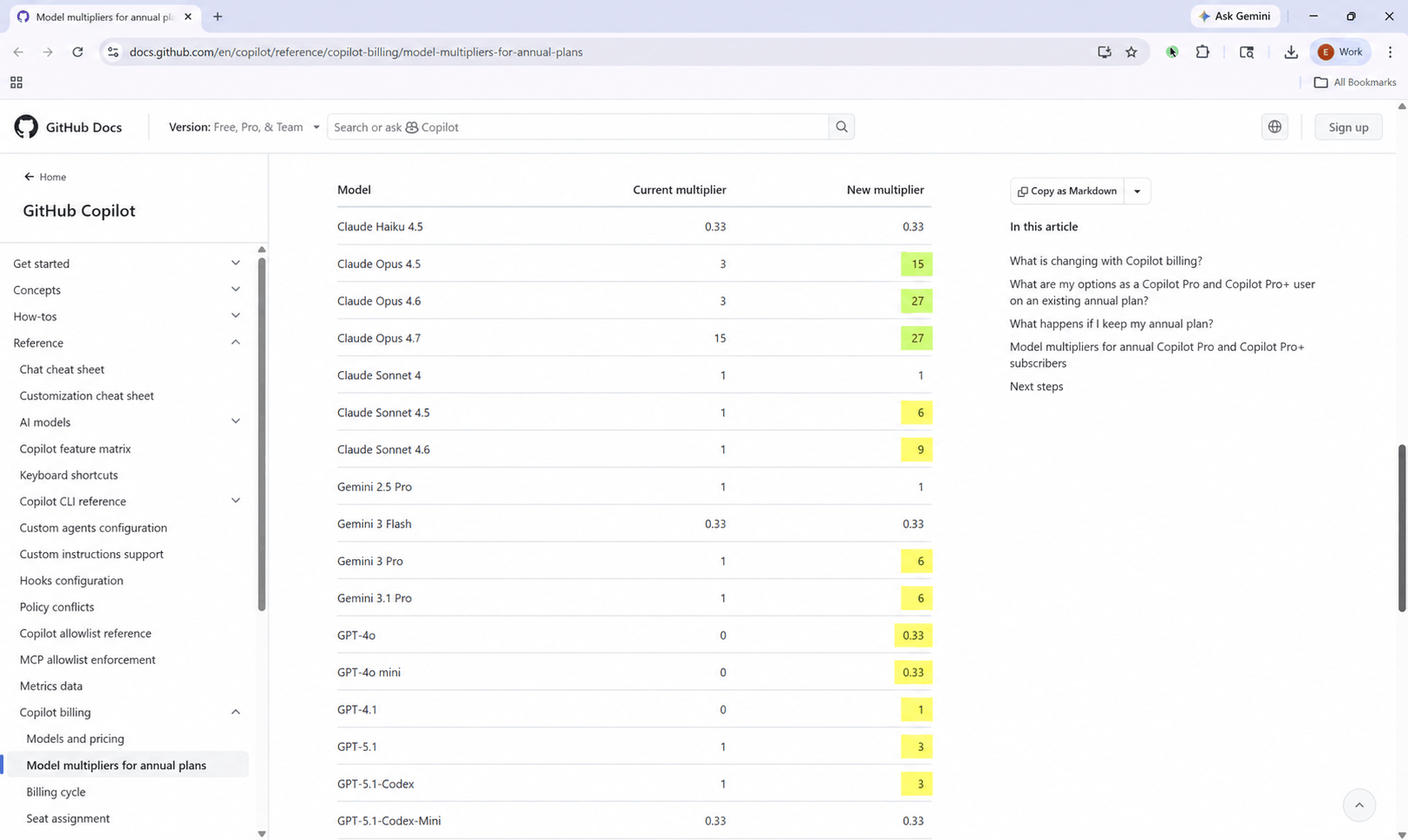This screenshot has width=1408, height=840.
Task: Collapse the Reference section
Action: pyautogui.click(x=235, y=342)
